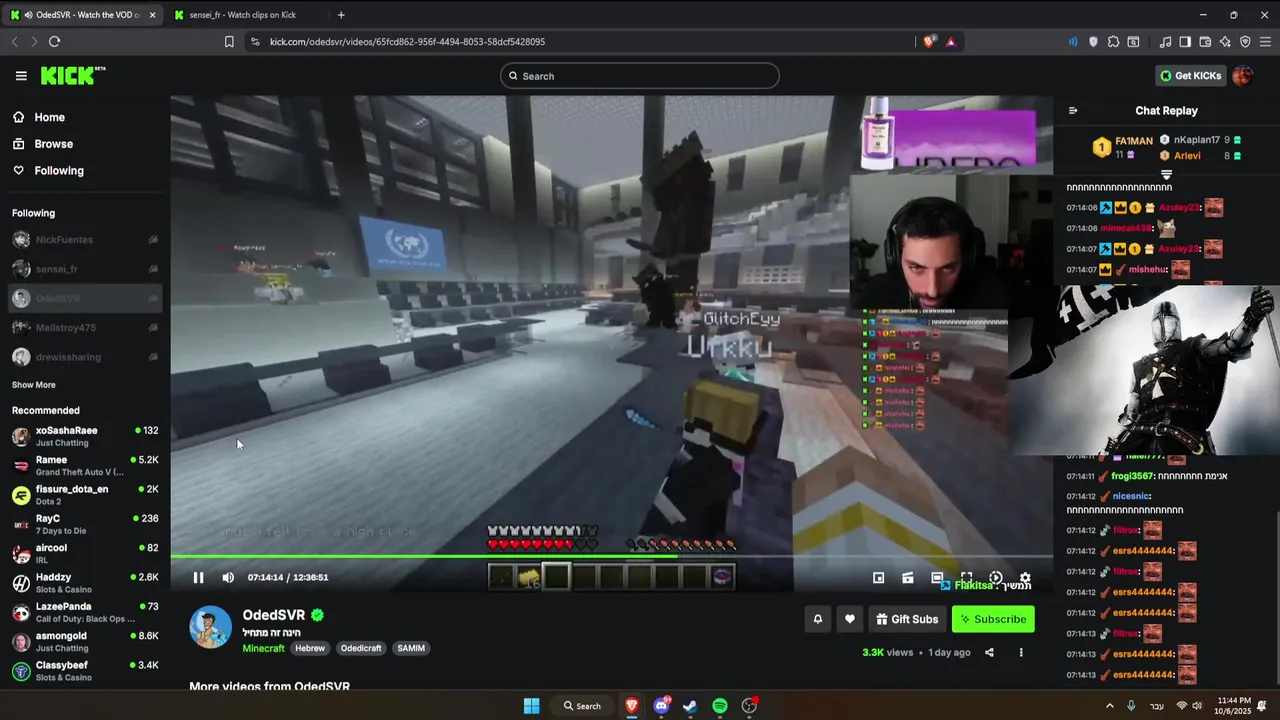Follow channel with heart button

(849, 619)
